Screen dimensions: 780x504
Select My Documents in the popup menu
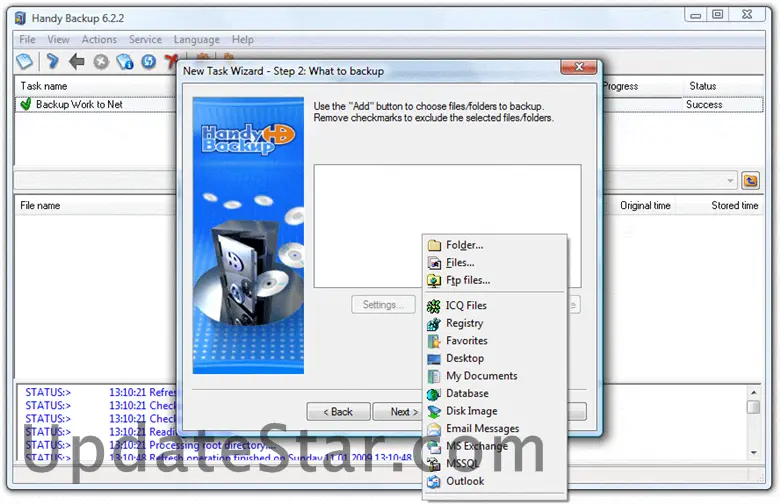[x=495, y=376]
